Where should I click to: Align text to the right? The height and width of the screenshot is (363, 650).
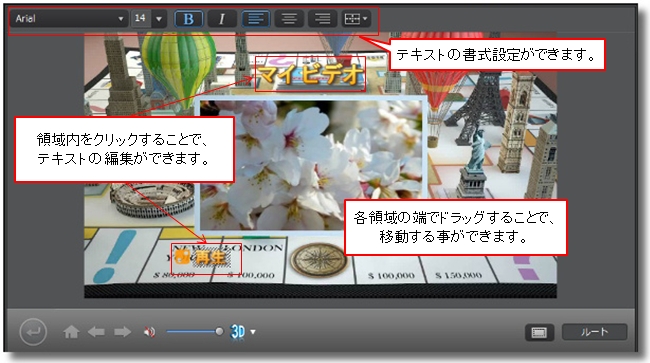[322, 19]
